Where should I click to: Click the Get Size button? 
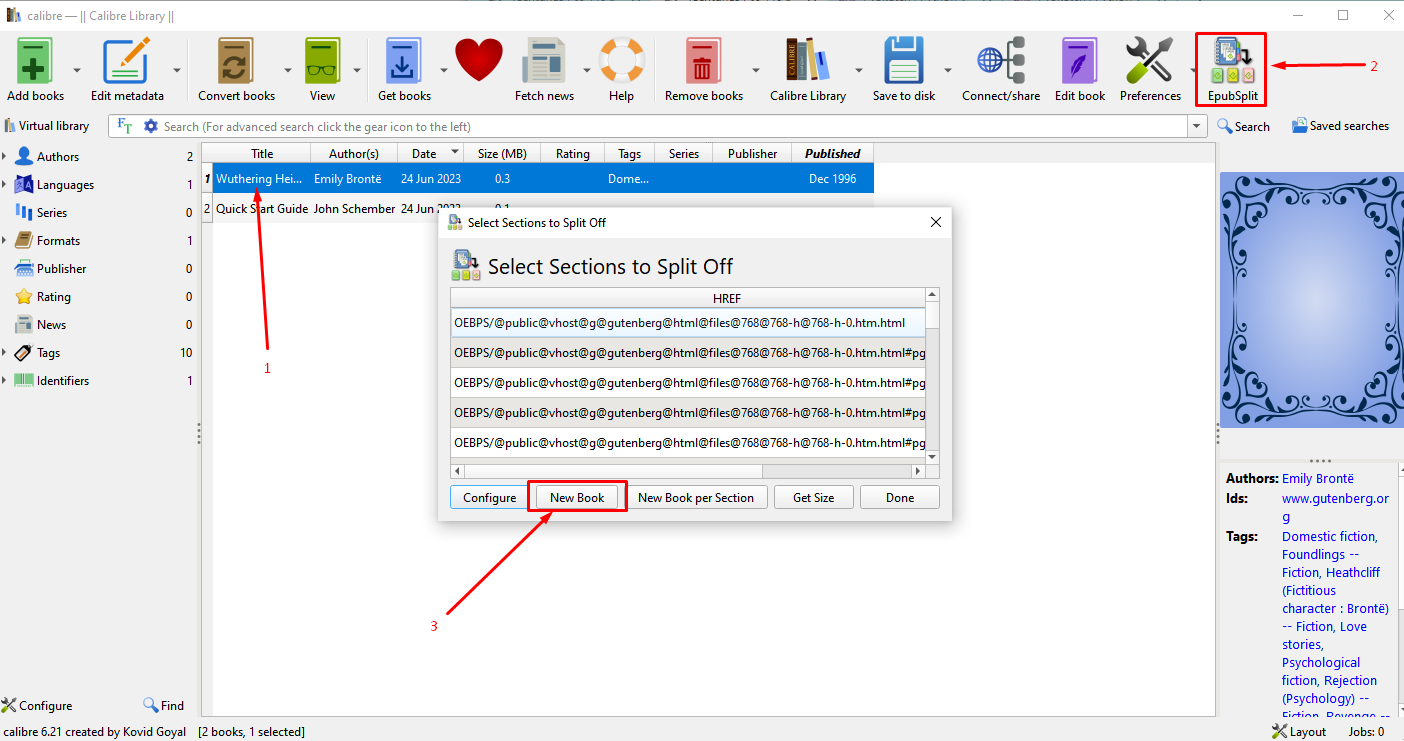813,498
